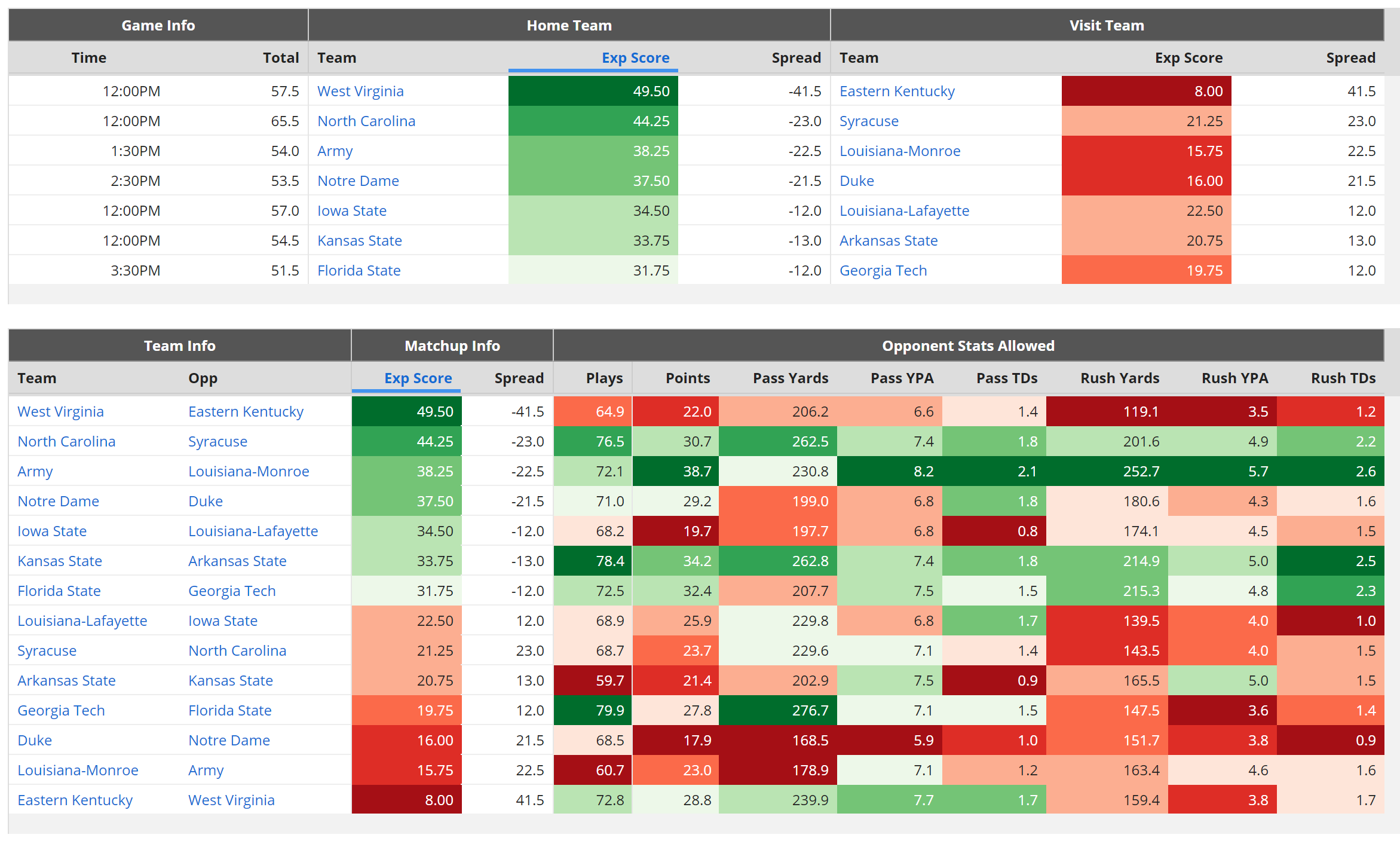The height and width of the screenshot is (853, 1400).
Task: Select Arkansas State's 59.7 plays cell
Action: coord(593,680)
